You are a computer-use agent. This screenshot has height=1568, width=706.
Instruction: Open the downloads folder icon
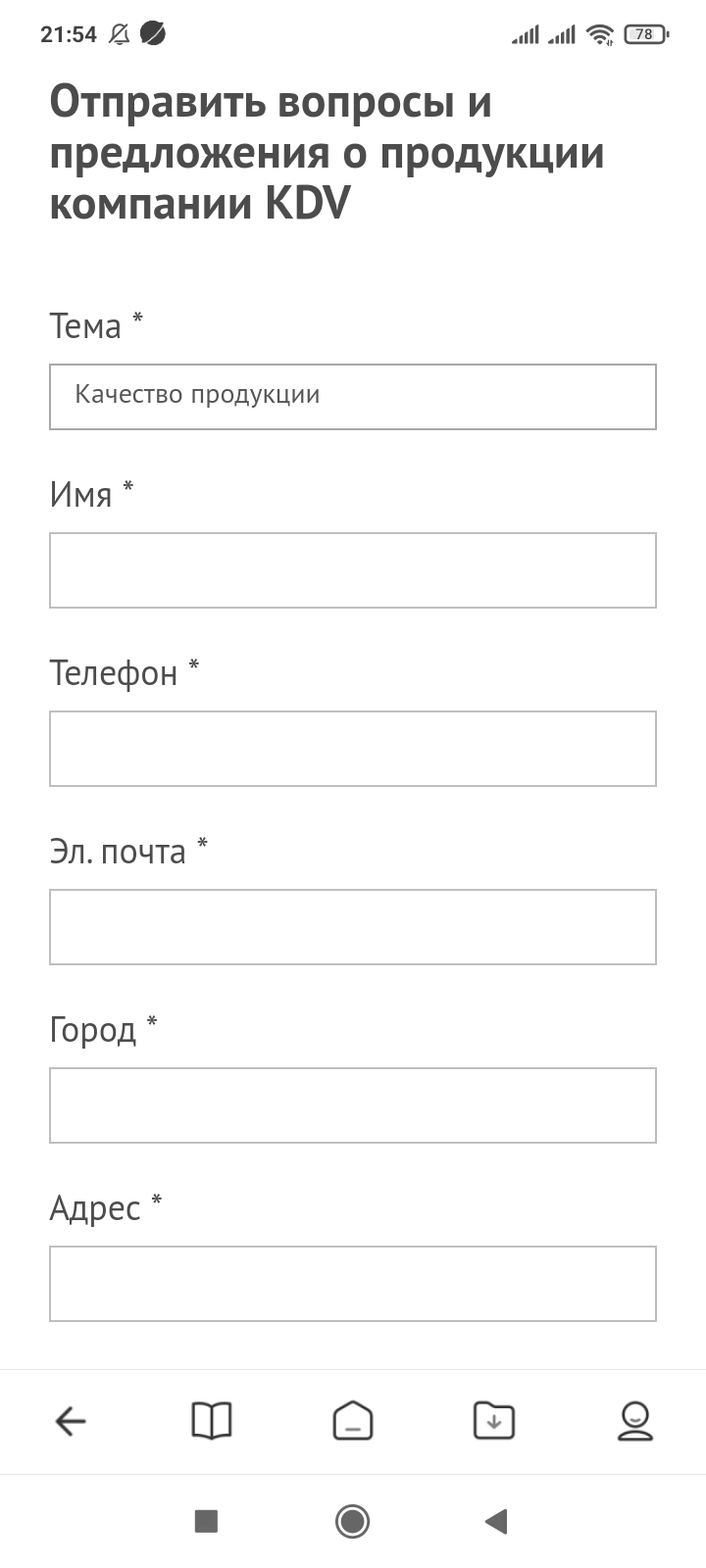[x=493, y=1421]
